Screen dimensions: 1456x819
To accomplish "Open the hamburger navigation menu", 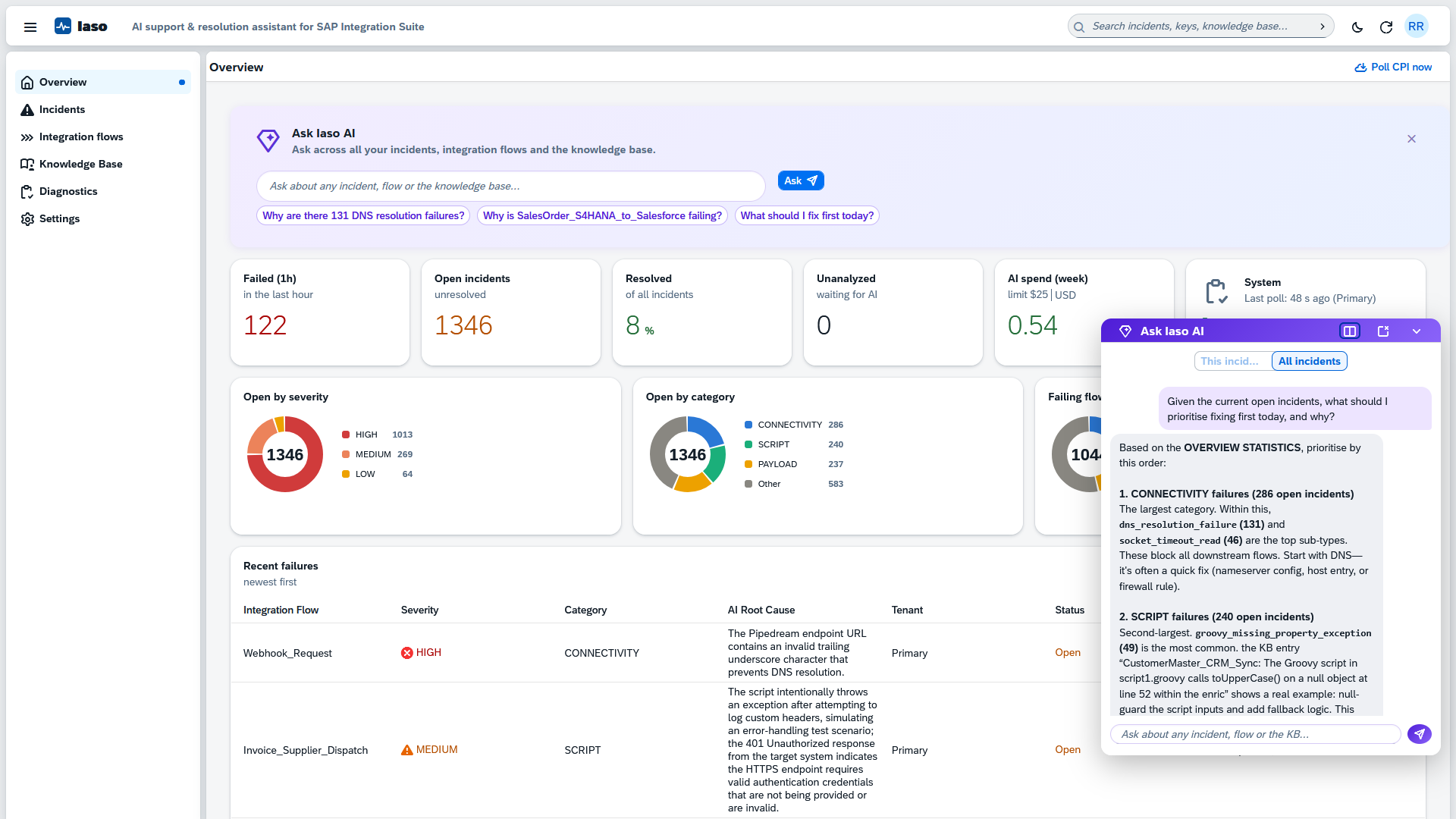I will coord(30,27).
